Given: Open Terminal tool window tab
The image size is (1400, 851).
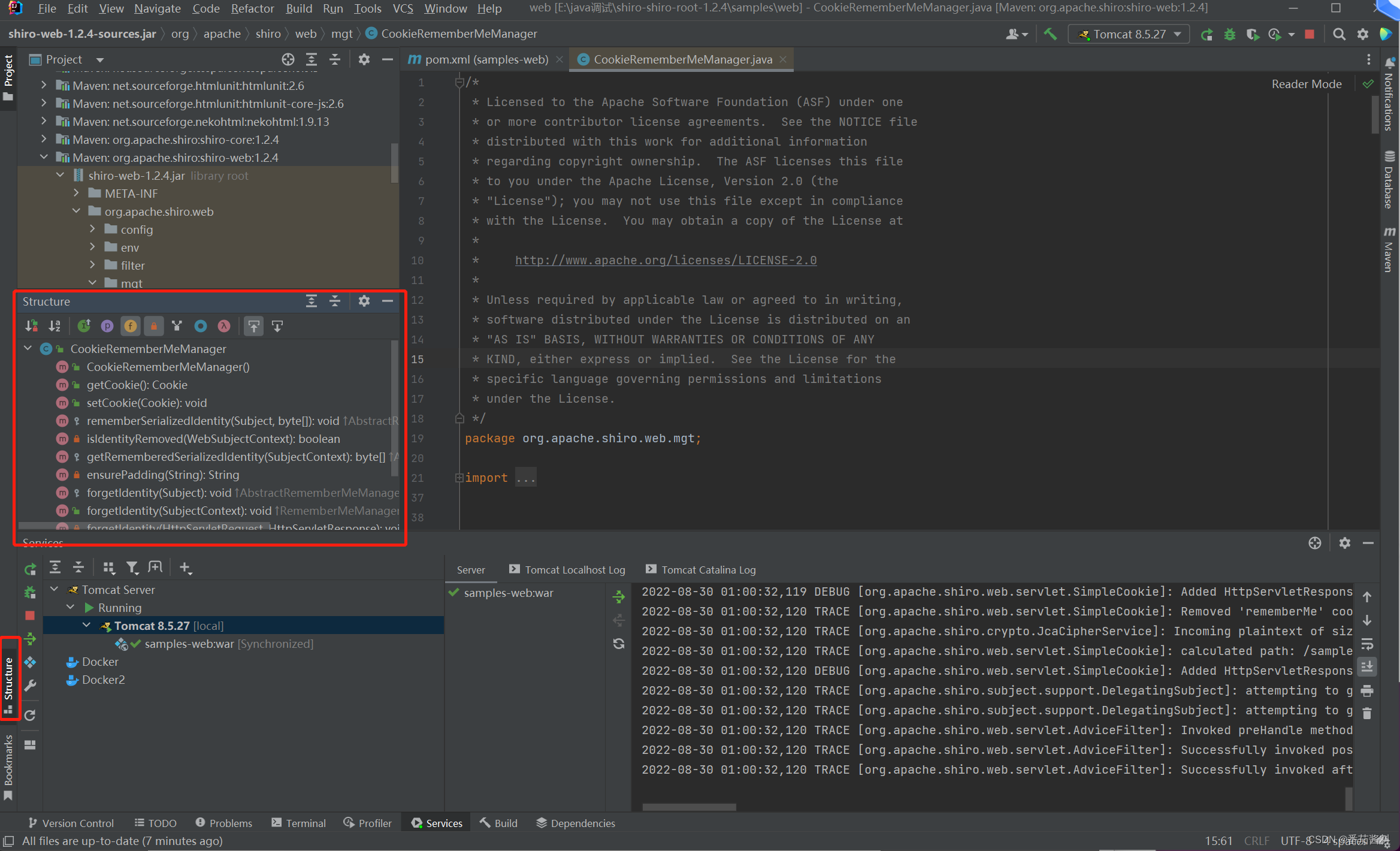Looking at the screenshot, I should [x=298, y=823].
